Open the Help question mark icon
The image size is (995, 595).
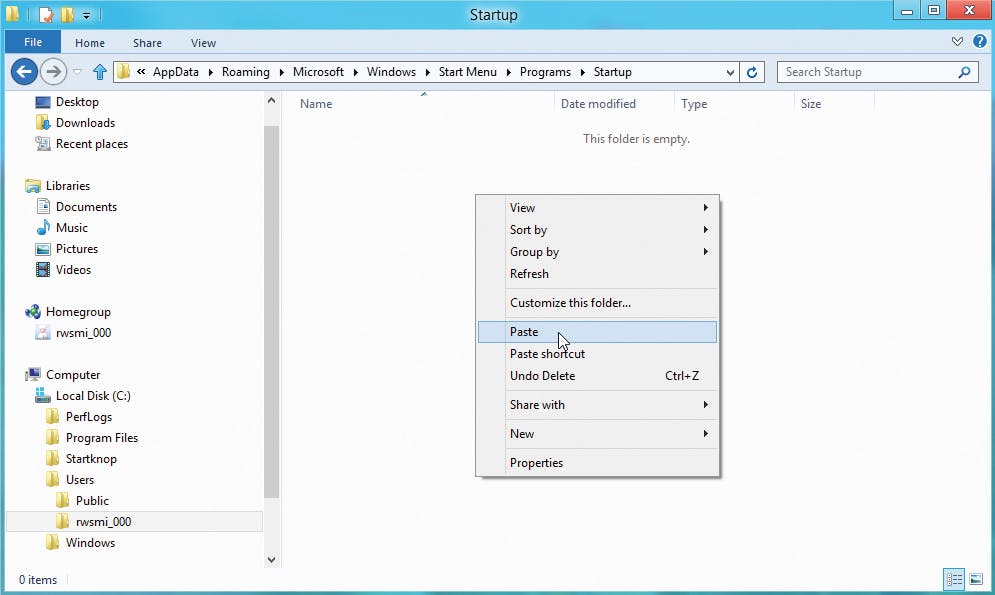point(979,42)
